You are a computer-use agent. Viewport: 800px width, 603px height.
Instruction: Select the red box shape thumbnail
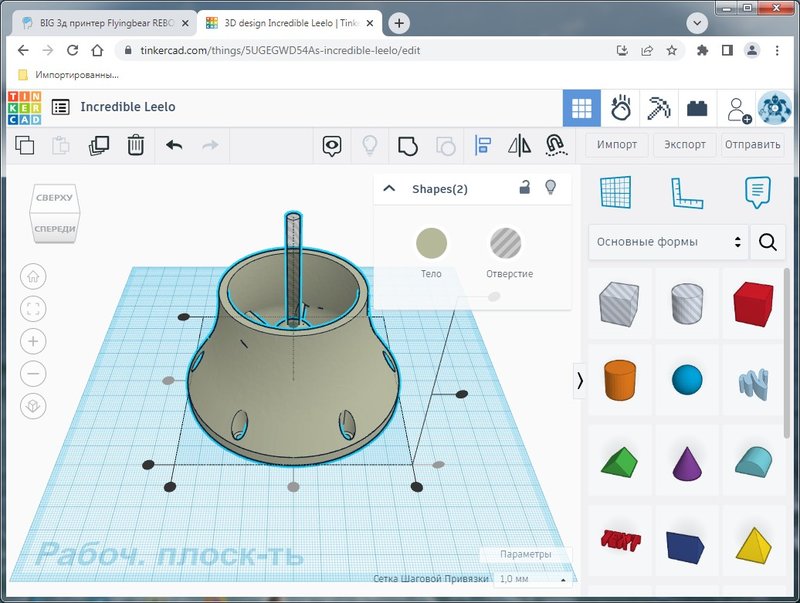pyautogui.click(x=753, y=303)
